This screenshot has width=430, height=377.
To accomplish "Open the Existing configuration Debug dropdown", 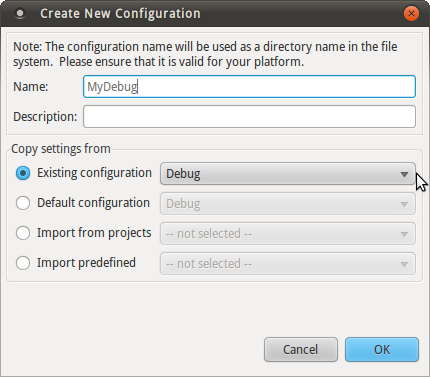I will [x=288, y=174].
